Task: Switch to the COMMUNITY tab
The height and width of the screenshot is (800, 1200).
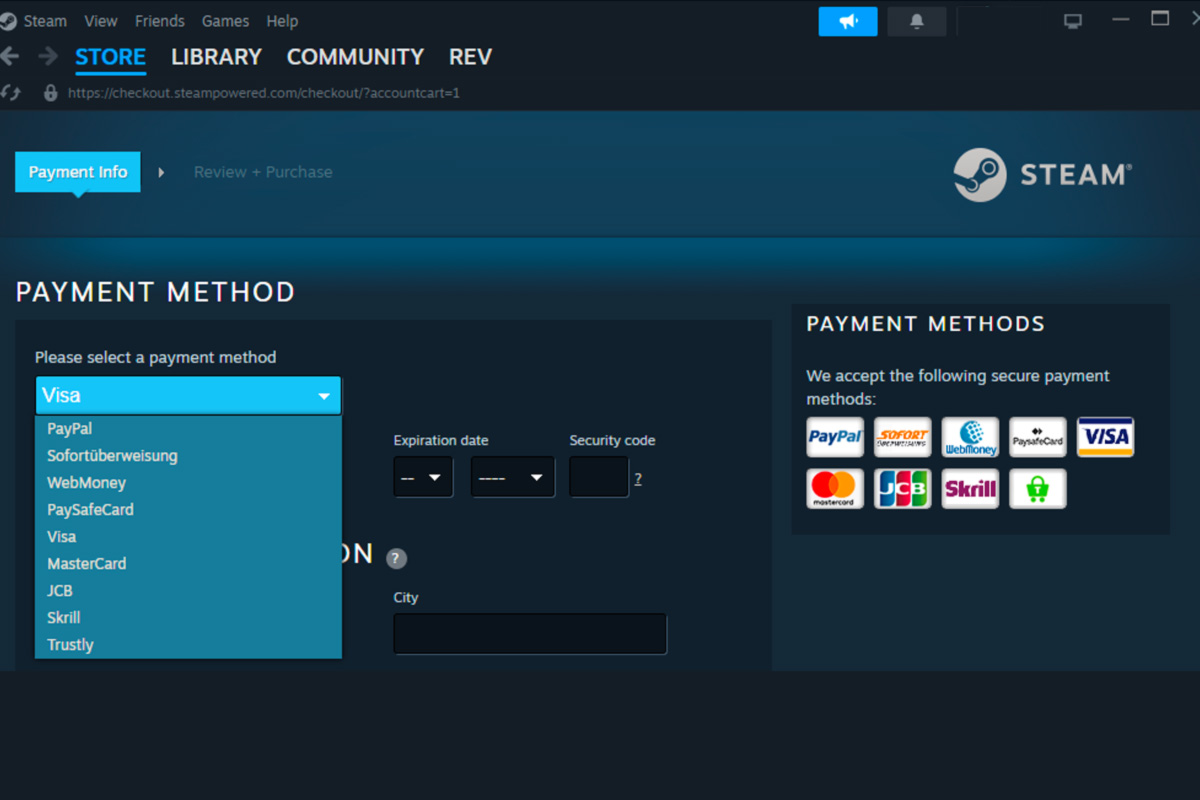Action: [x=355, y=57]
